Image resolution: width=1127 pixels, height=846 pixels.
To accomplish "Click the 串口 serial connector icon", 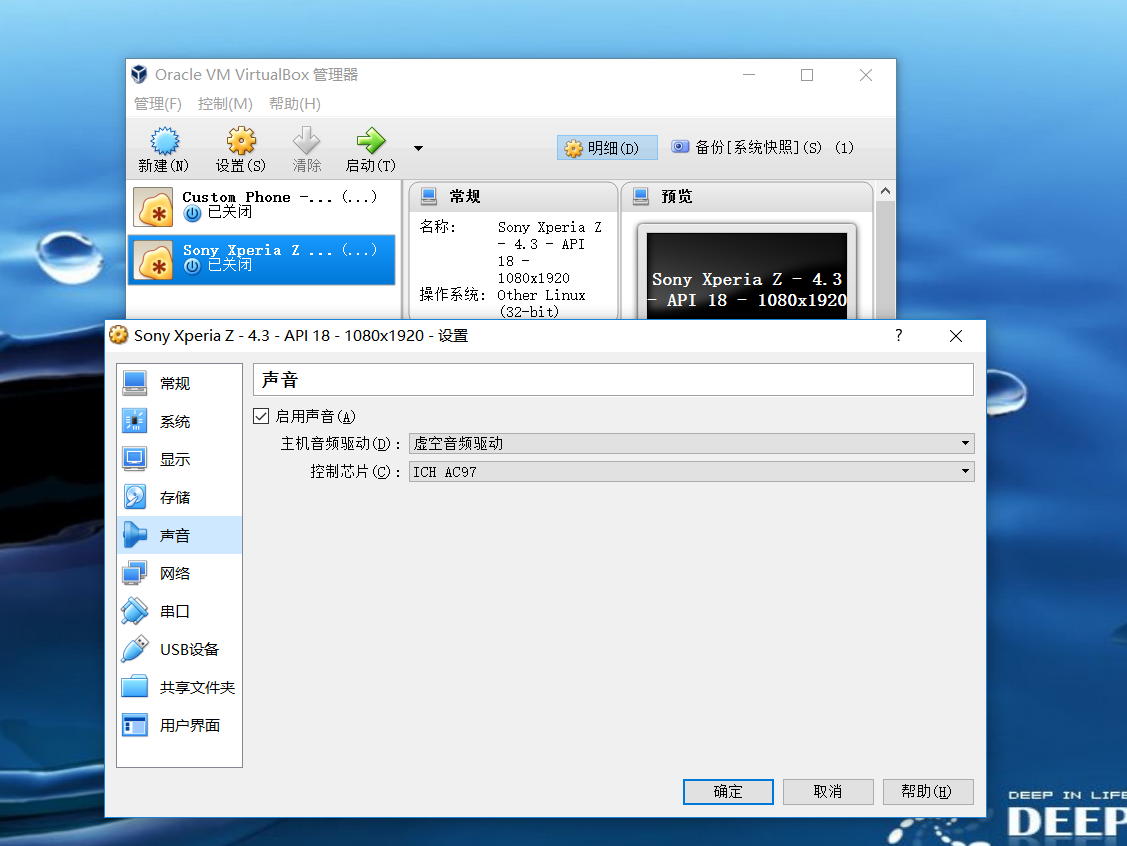I will click(x=134, y=612).
